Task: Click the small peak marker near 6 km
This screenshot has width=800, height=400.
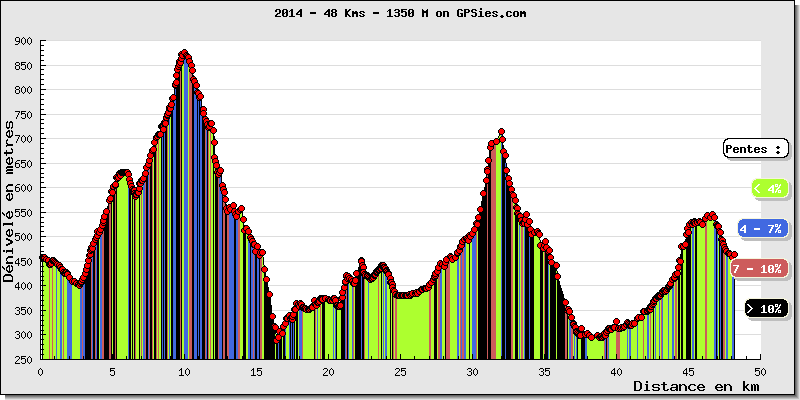Action: pyautogui.click(x=124, y=172)
